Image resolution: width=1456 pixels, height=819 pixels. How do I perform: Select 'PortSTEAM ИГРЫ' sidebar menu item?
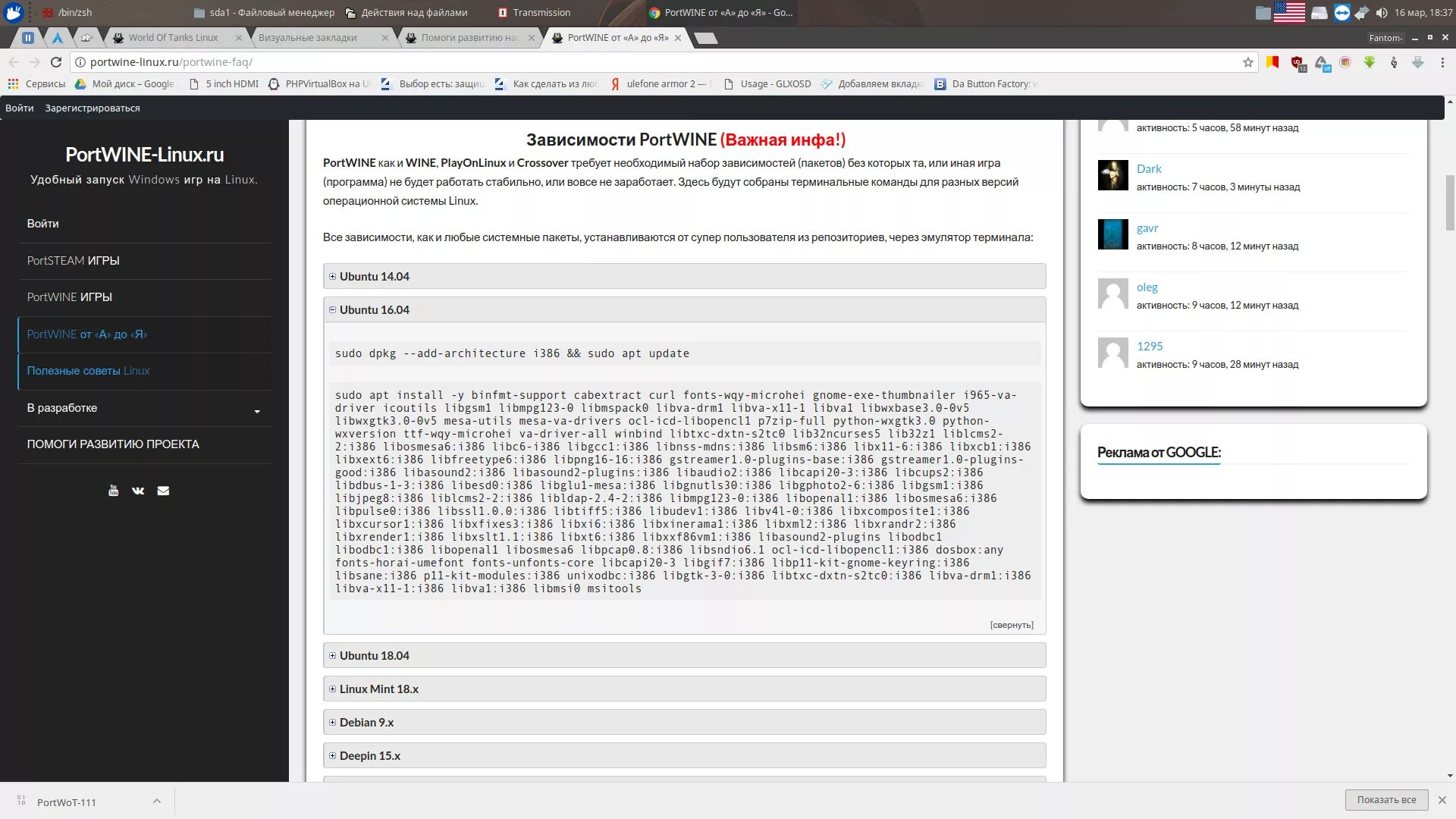point(74,261)
